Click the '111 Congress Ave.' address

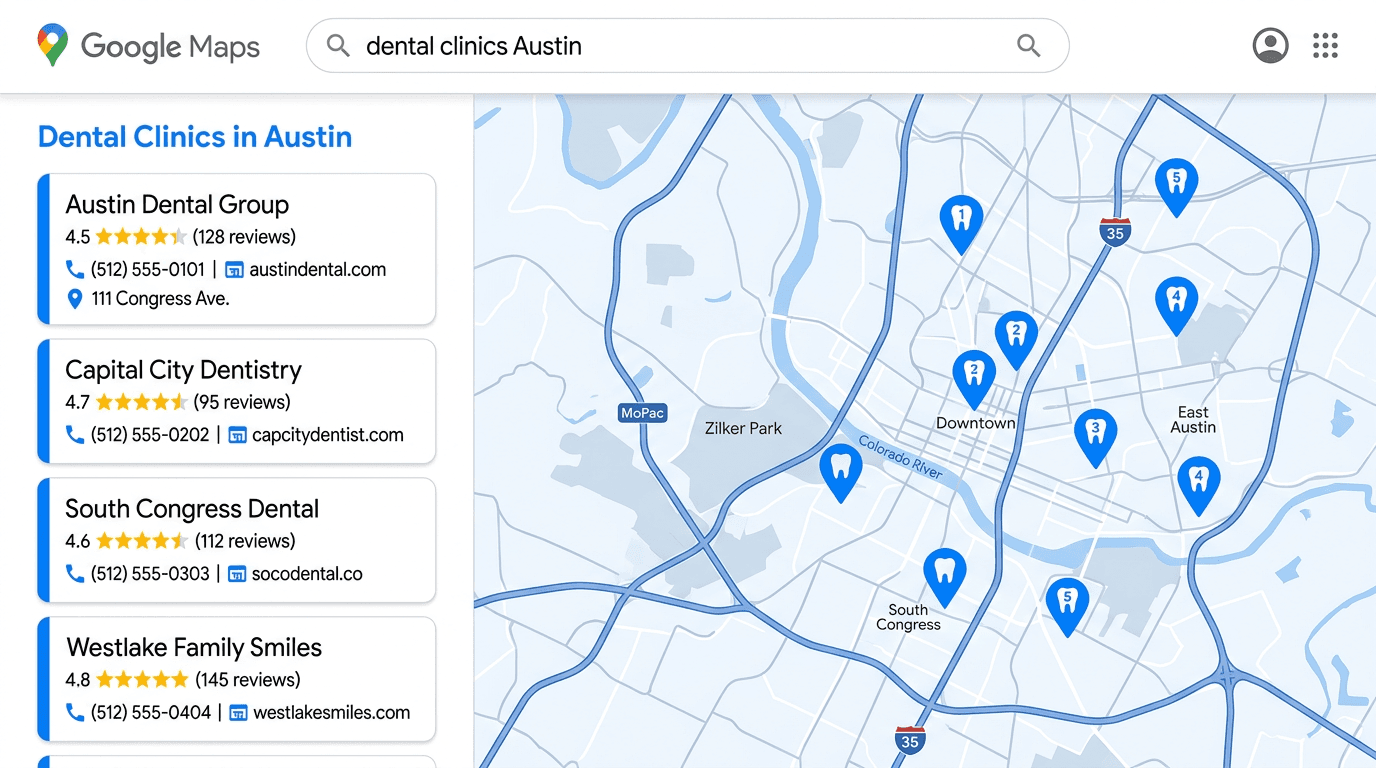(160, 299)
